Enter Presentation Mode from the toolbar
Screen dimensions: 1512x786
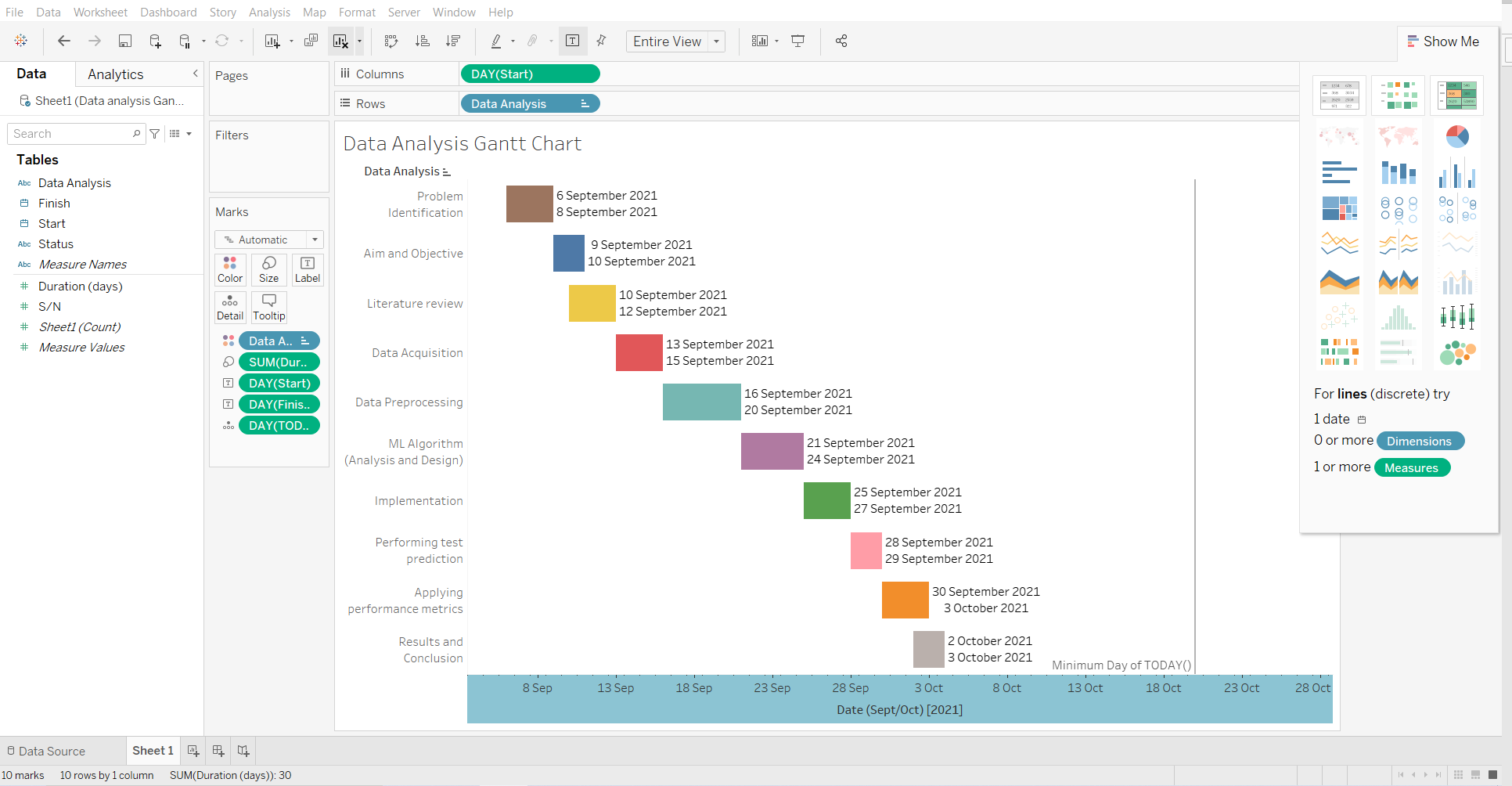797,41
